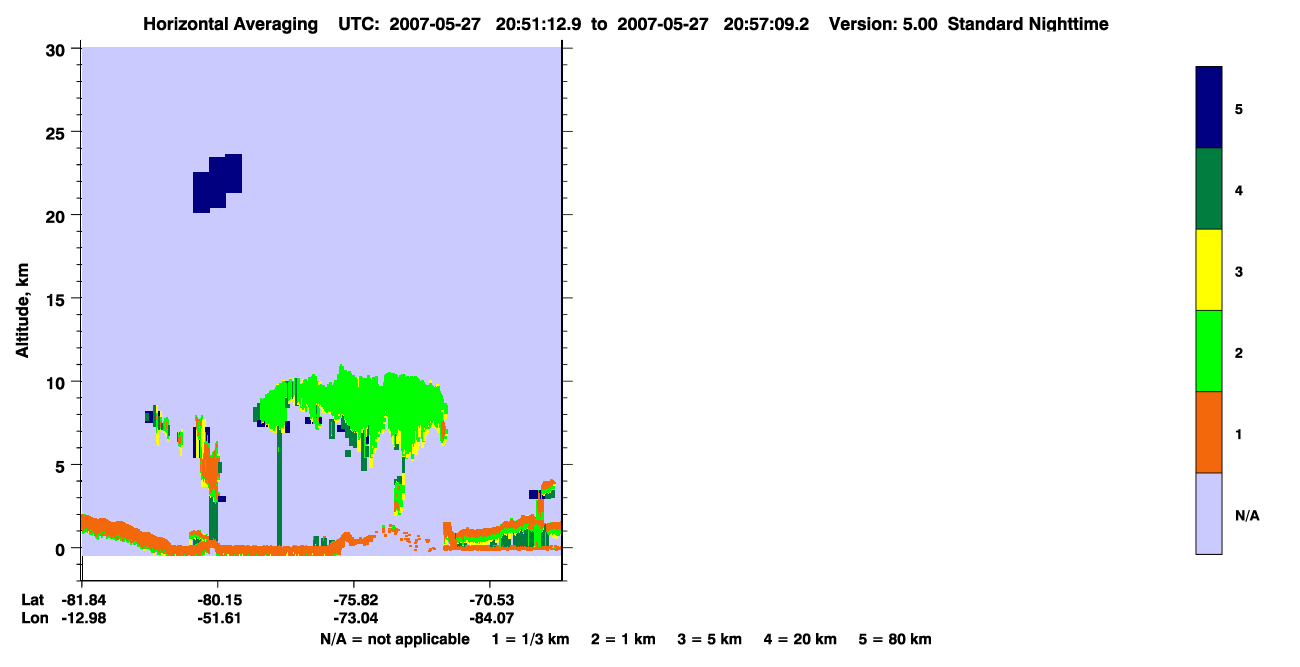Click the dark blue 80 km feature above 20 km
The height and width of the screenshot is (667, 1300).
[217, 183]
